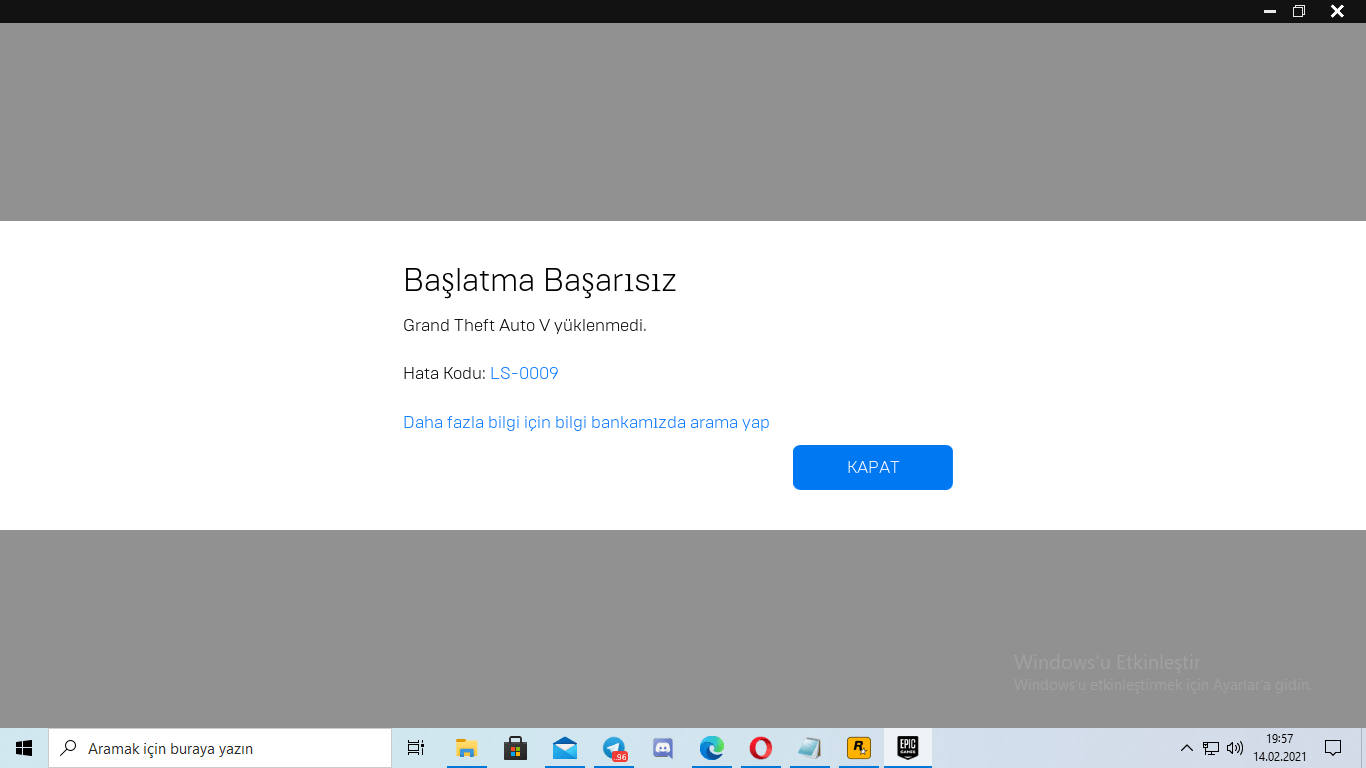Click the 'Hata Kodu:' label
Viewport: 1366px width, 768px height.
pyautogui.click(x=444, y=373)
